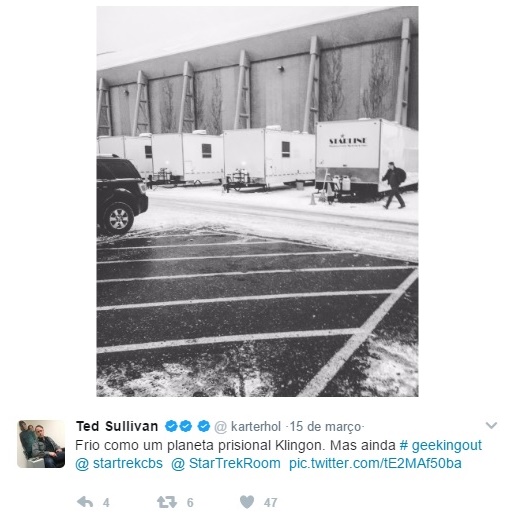Image resolution: width=514 pixels, height=519 pixels.
Task: Click the first verified badge beside Ted Sullivan
Action: point(171,426)
